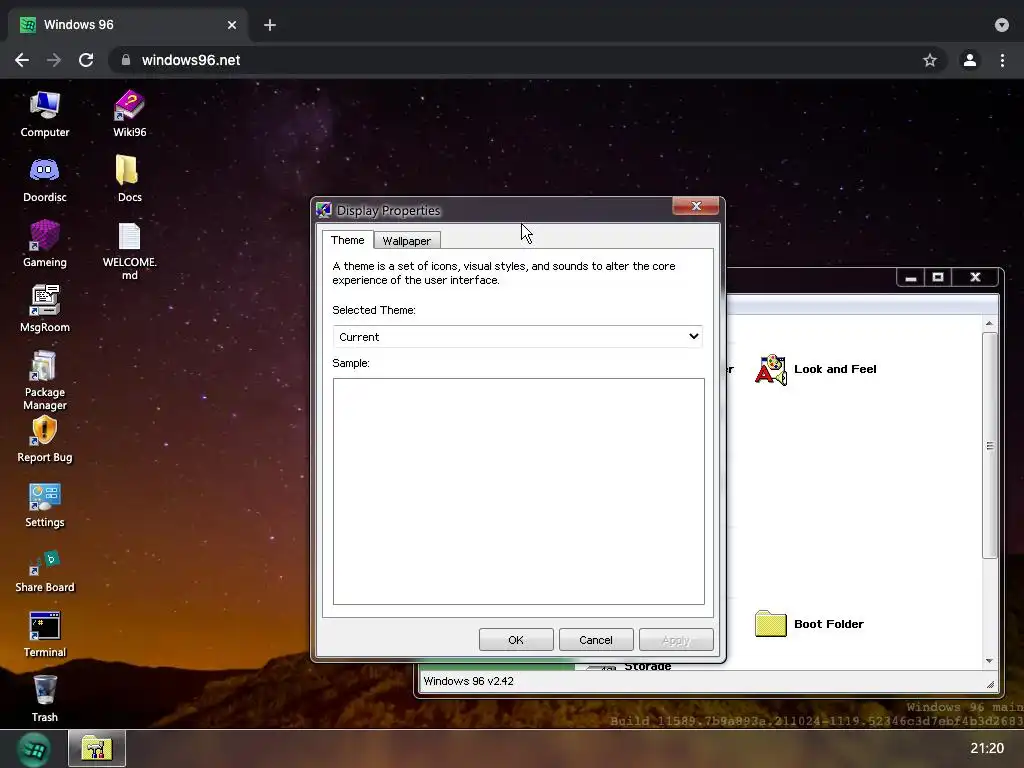This screenshot has width=1024, height=768.
Task: Open the WELCOME.md file icon
Action: [129, 251]
